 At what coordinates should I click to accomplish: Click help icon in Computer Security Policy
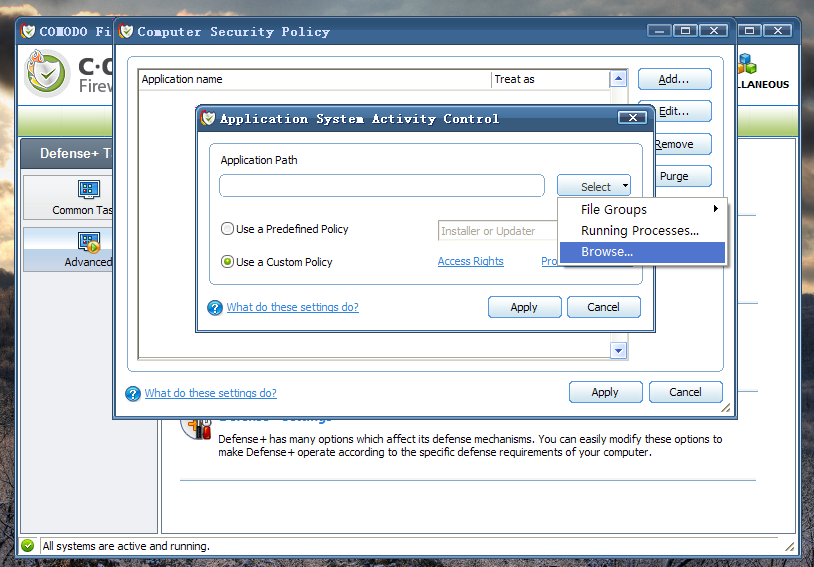[x=133, y=394]
